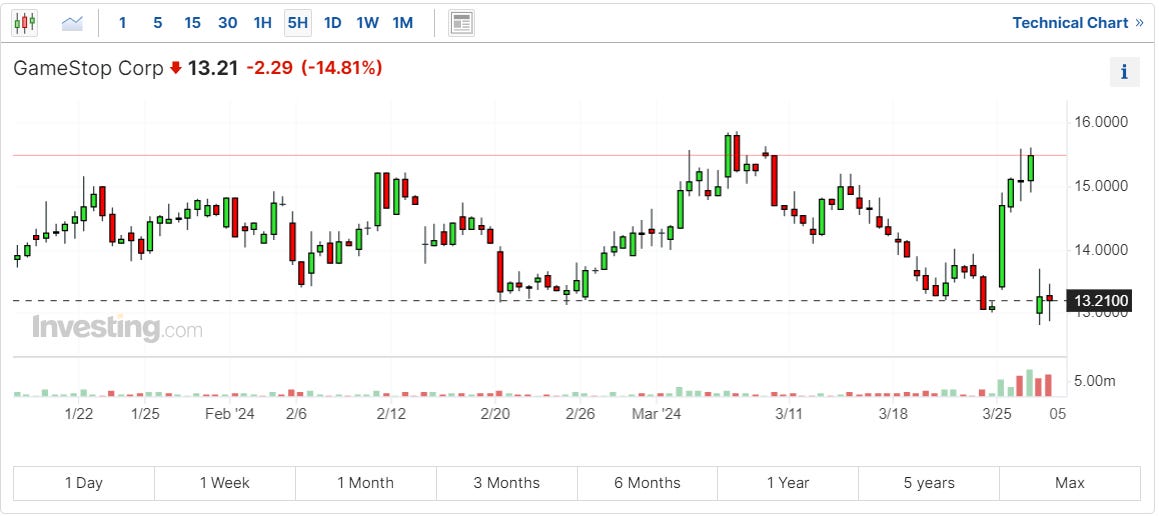Switch to the 1D interval
Screen dimensions: 1159x516
point(333,23)
